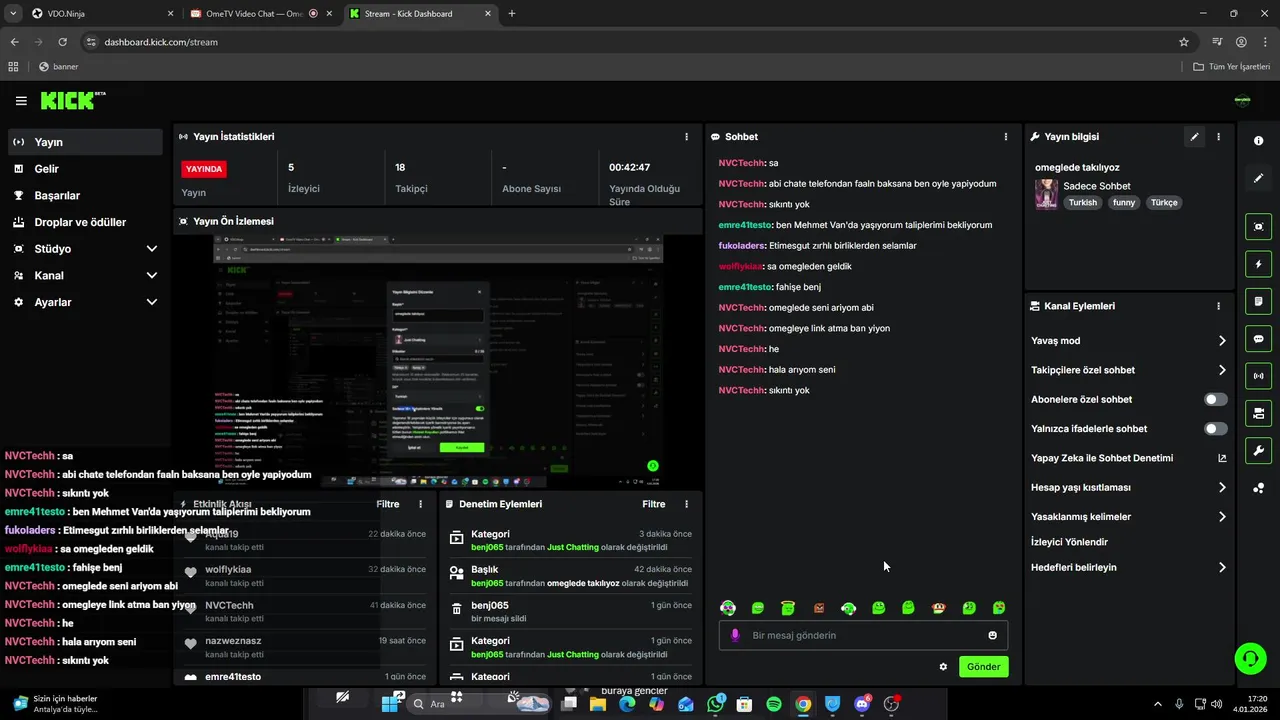Toggle the wrench icon in the right sidebar
Viewport: 1280px width, 720px height.
(1258, 451)
